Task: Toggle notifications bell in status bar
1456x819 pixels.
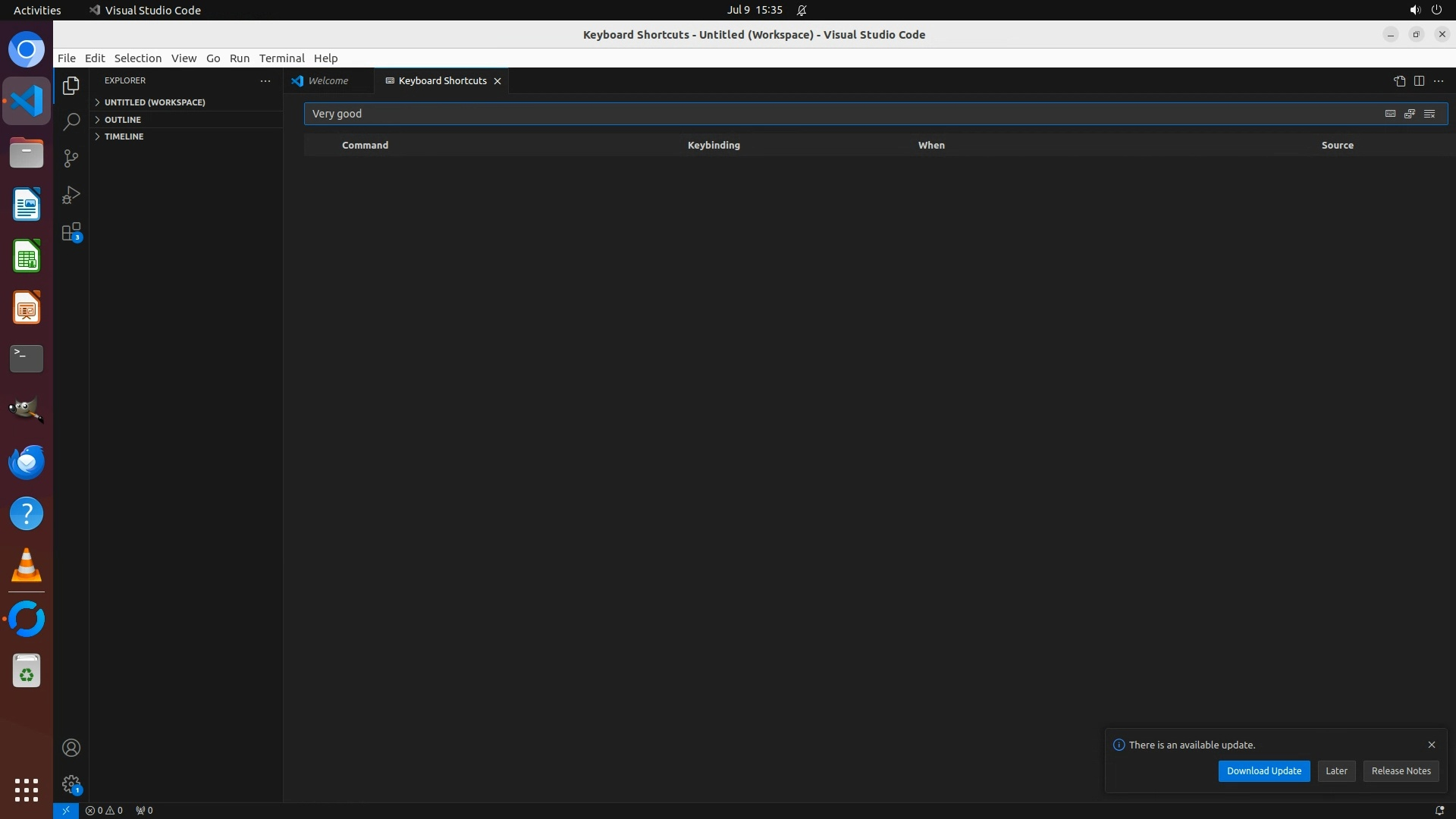Action: (x=1439, y=810)
